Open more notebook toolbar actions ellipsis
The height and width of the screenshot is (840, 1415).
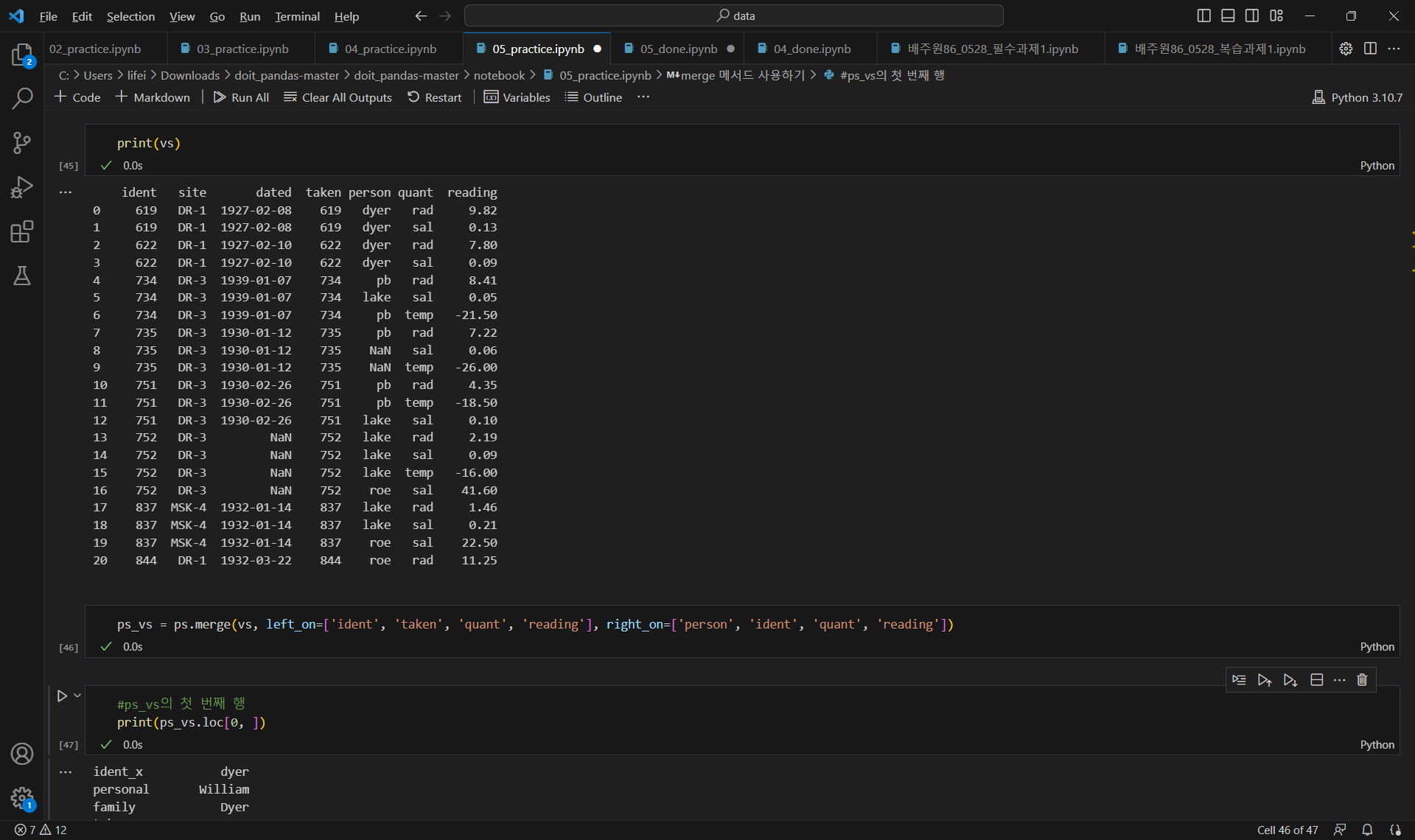click(643, 97)
